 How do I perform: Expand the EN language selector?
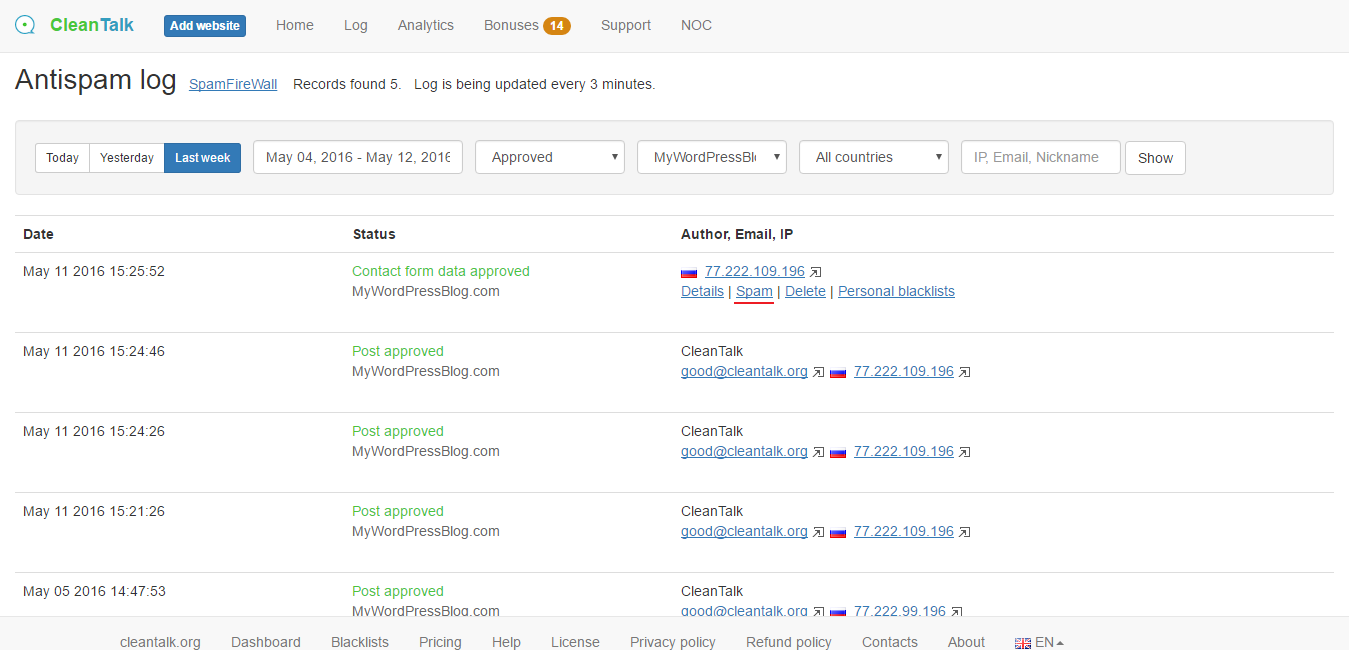point(1048,642)
